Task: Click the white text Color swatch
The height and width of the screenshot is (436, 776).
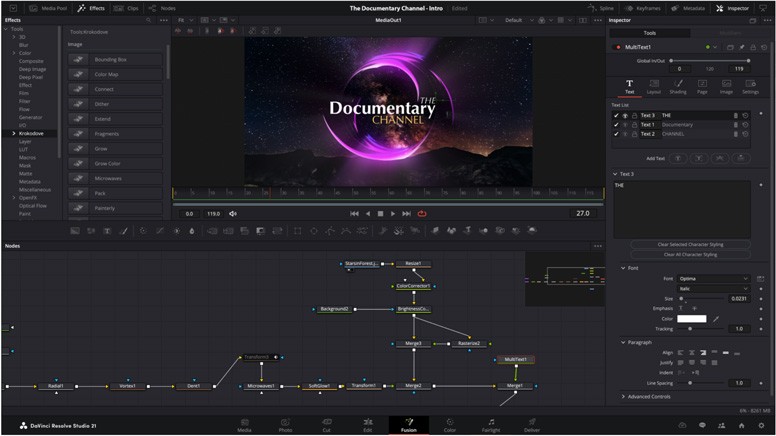Action: [691, 319]
